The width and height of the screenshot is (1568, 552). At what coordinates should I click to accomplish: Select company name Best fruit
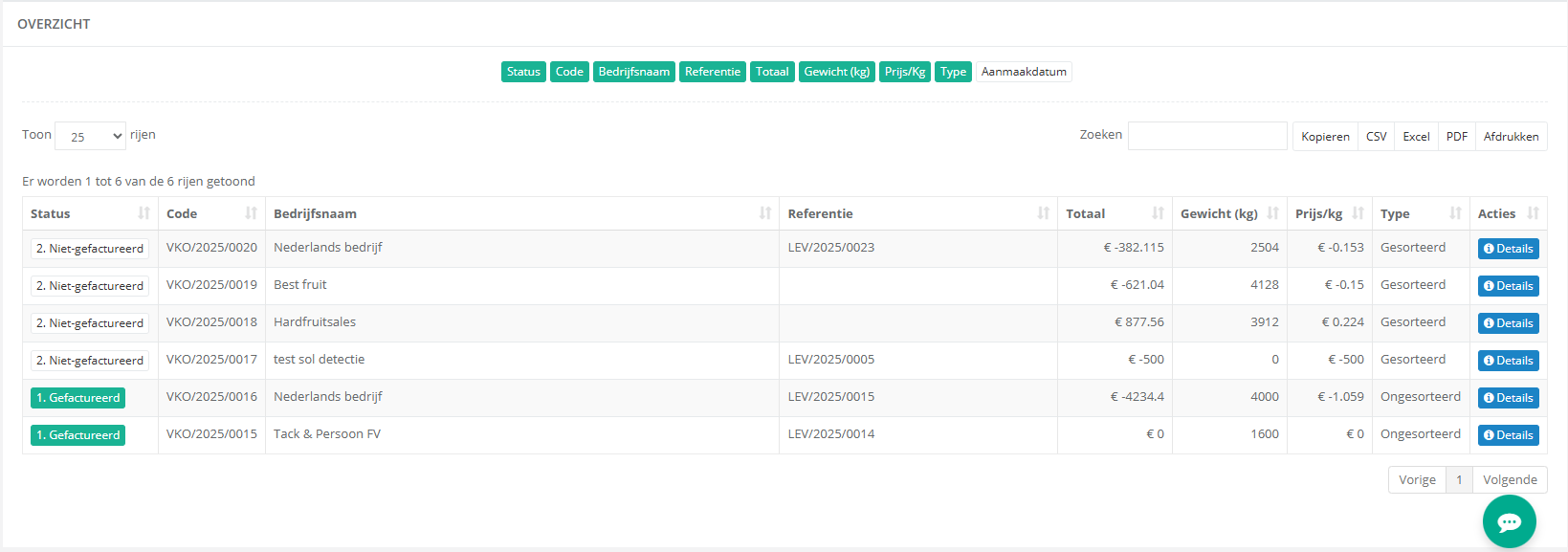(300, 285)
